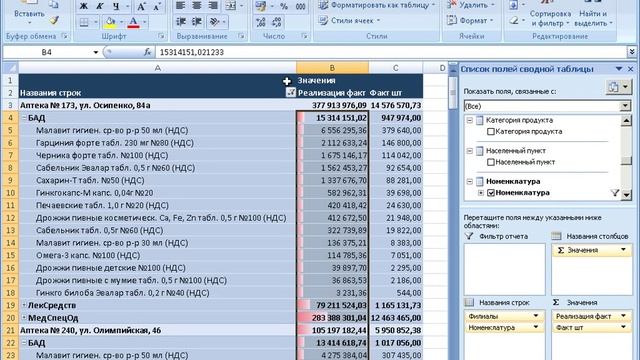Image resolution: width=640 pixels, height=360 pixels.
Task: Open Шрифт dialog launcher
Action: coord(161,36)
